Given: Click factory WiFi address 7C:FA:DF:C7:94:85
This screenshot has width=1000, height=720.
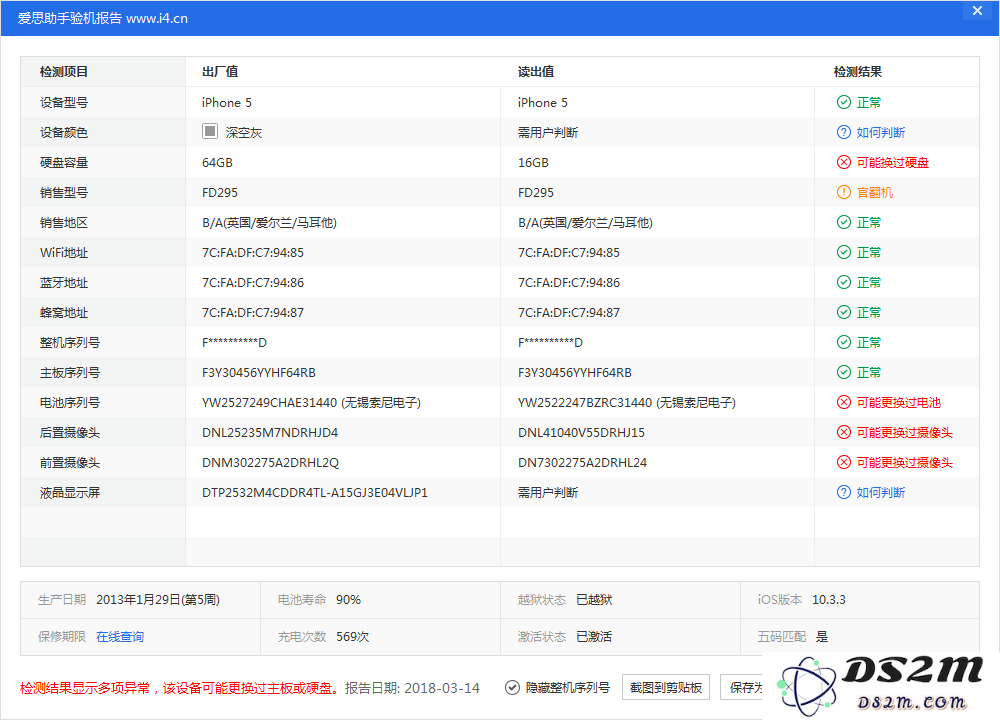Looking at the screenshot, I should coord(253,253).
